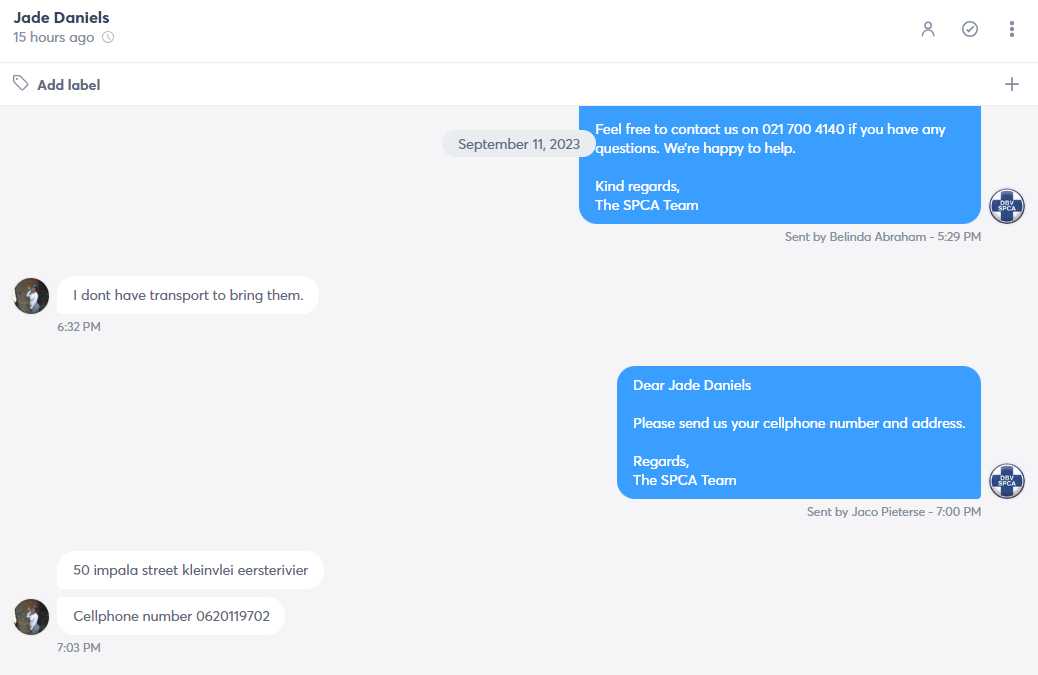Click customer avatar next to cellphone message
The height and width of the screenshot is (675, 1038).
point(31,617)
